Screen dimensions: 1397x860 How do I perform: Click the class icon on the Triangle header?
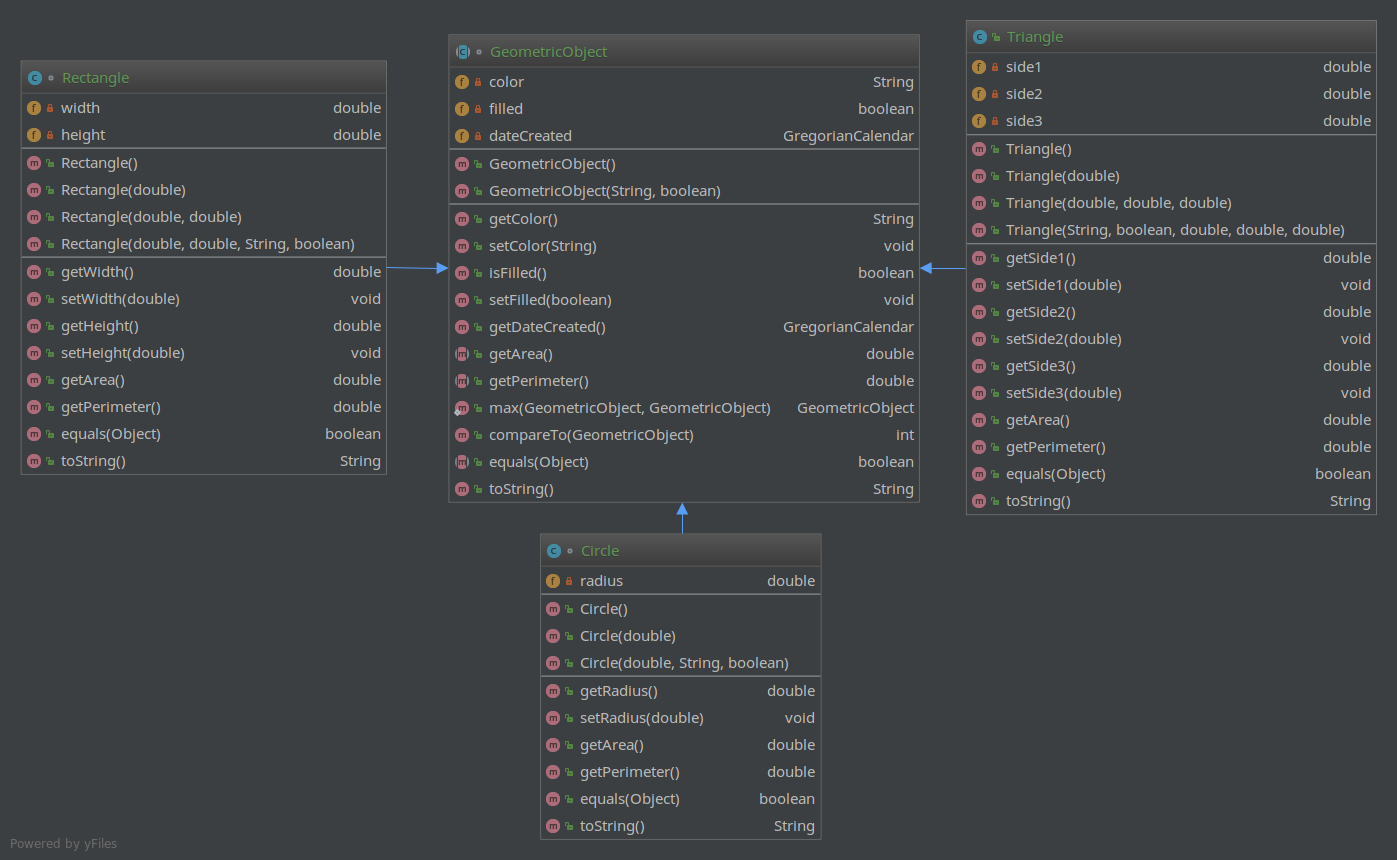tap(978, 36)
